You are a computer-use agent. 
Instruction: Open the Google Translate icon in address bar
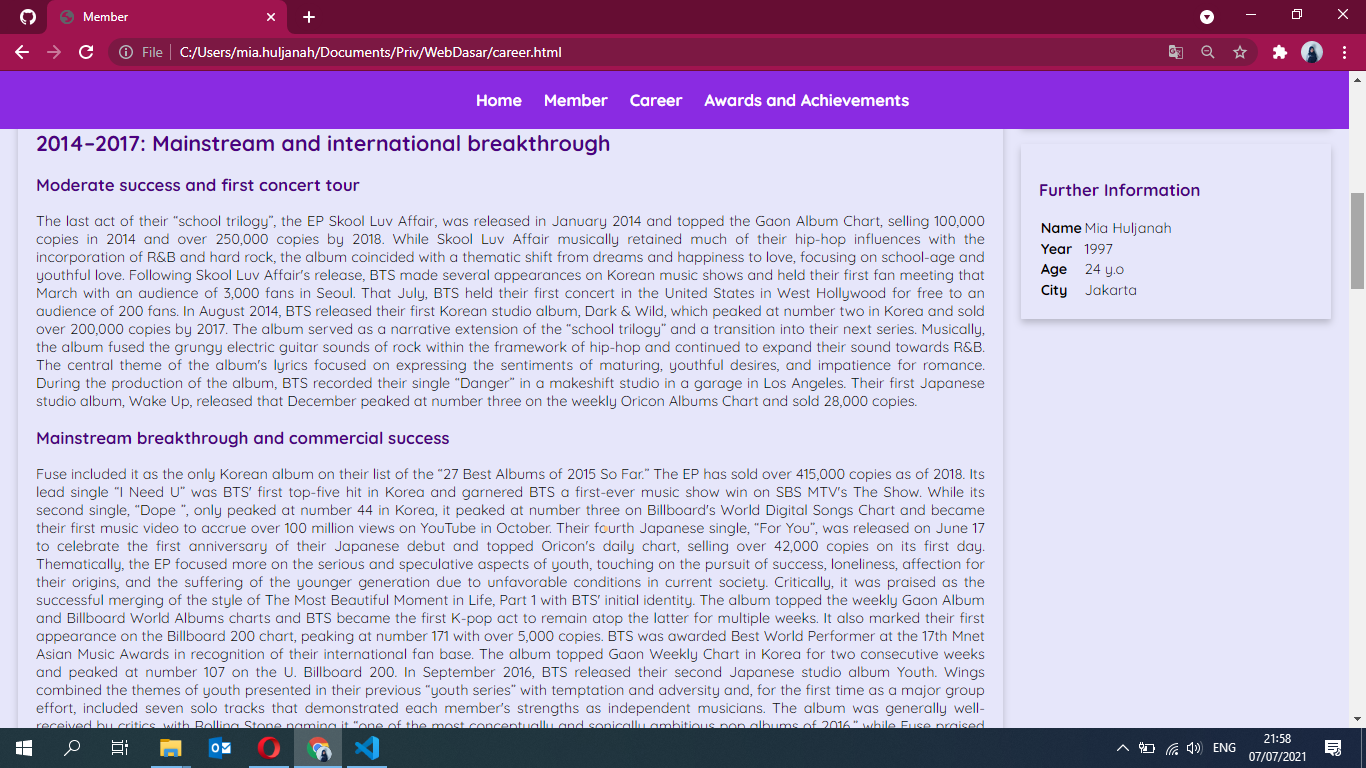[1176, 52]
